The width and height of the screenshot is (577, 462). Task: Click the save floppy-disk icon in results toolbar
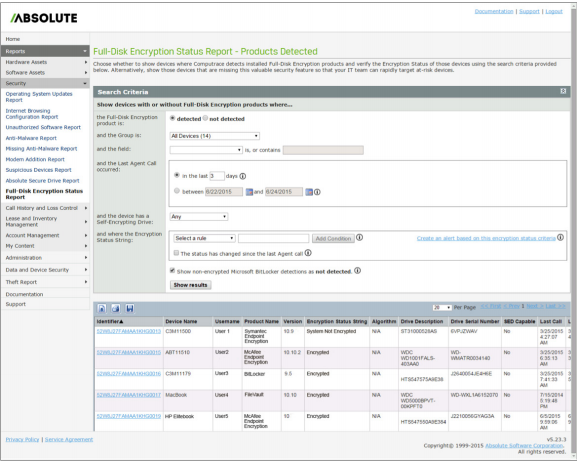pyautogui.click(x=130, y=308)
